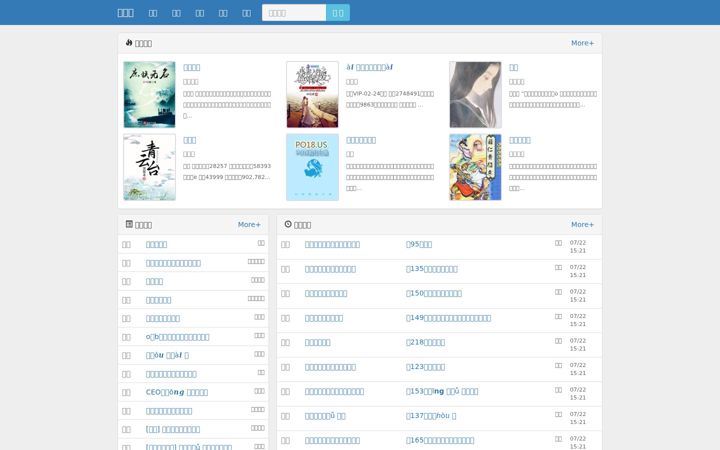Open the chapter 153 link in the updates list
Image resolution: width=720 pixels, height=450 pixels.
[x=442, y=392]
